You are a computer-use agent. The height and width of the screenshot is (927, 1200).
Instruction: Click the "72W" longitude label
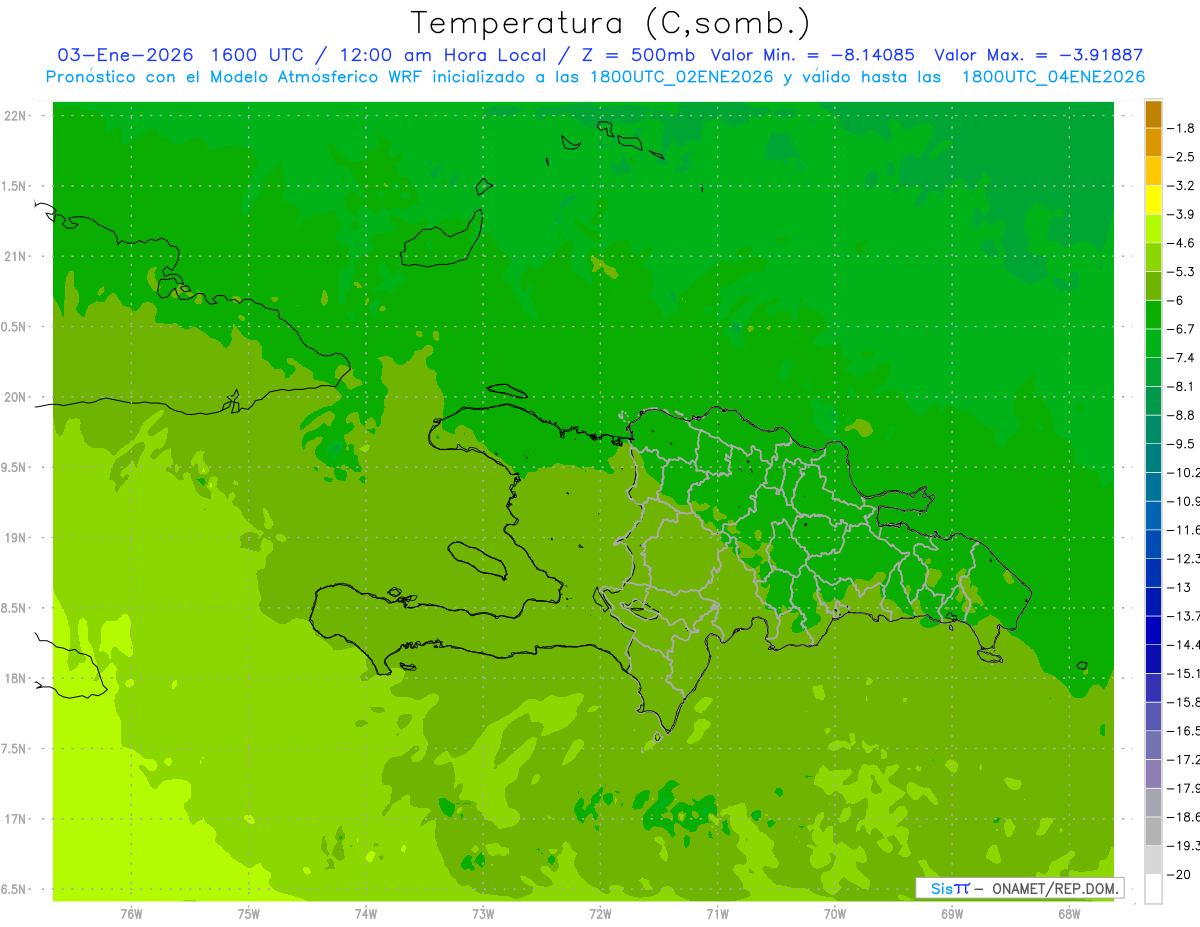click(600, 914)
